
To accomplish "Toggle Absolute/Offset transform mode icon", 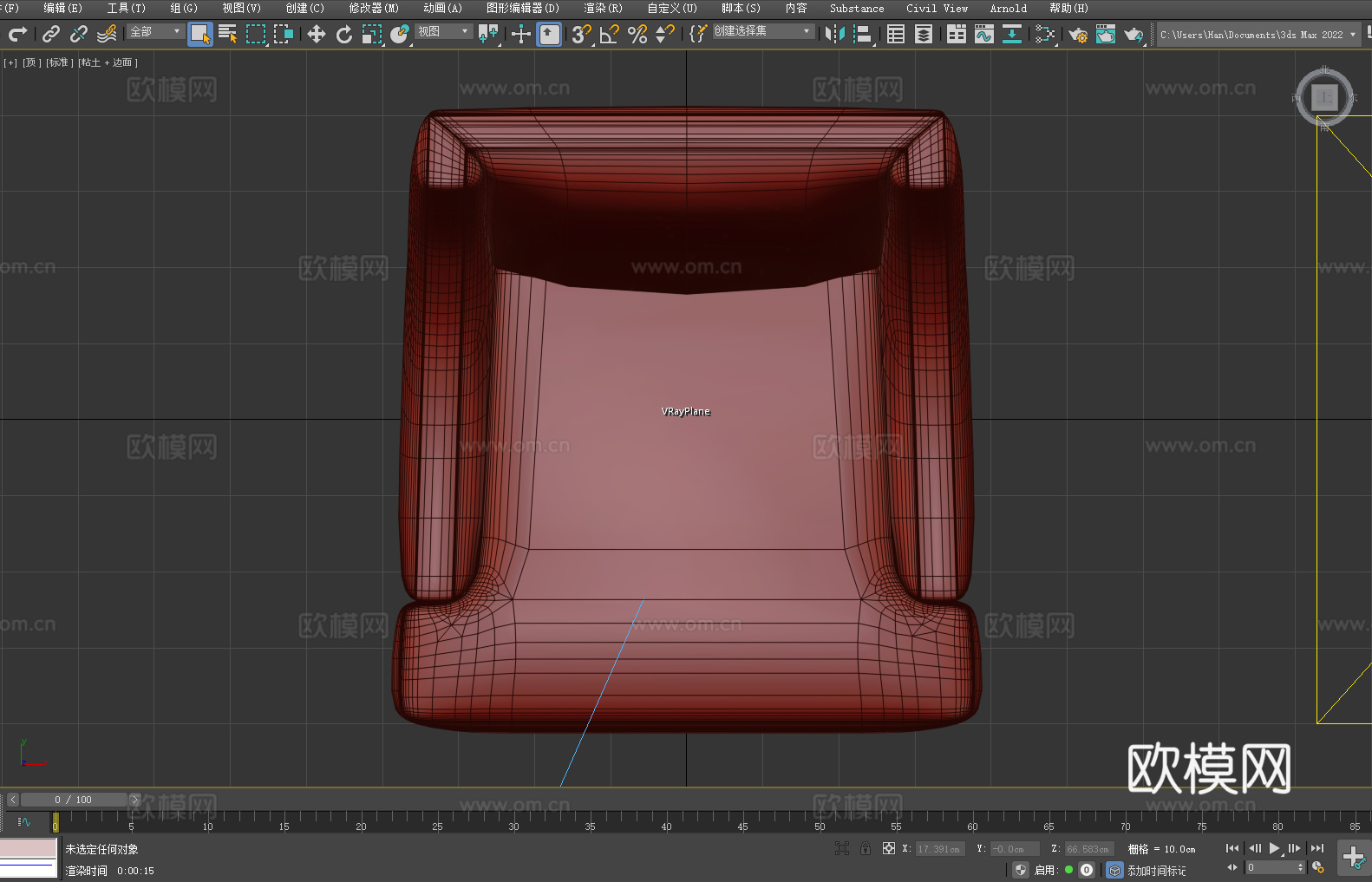I will pos(889,848).
